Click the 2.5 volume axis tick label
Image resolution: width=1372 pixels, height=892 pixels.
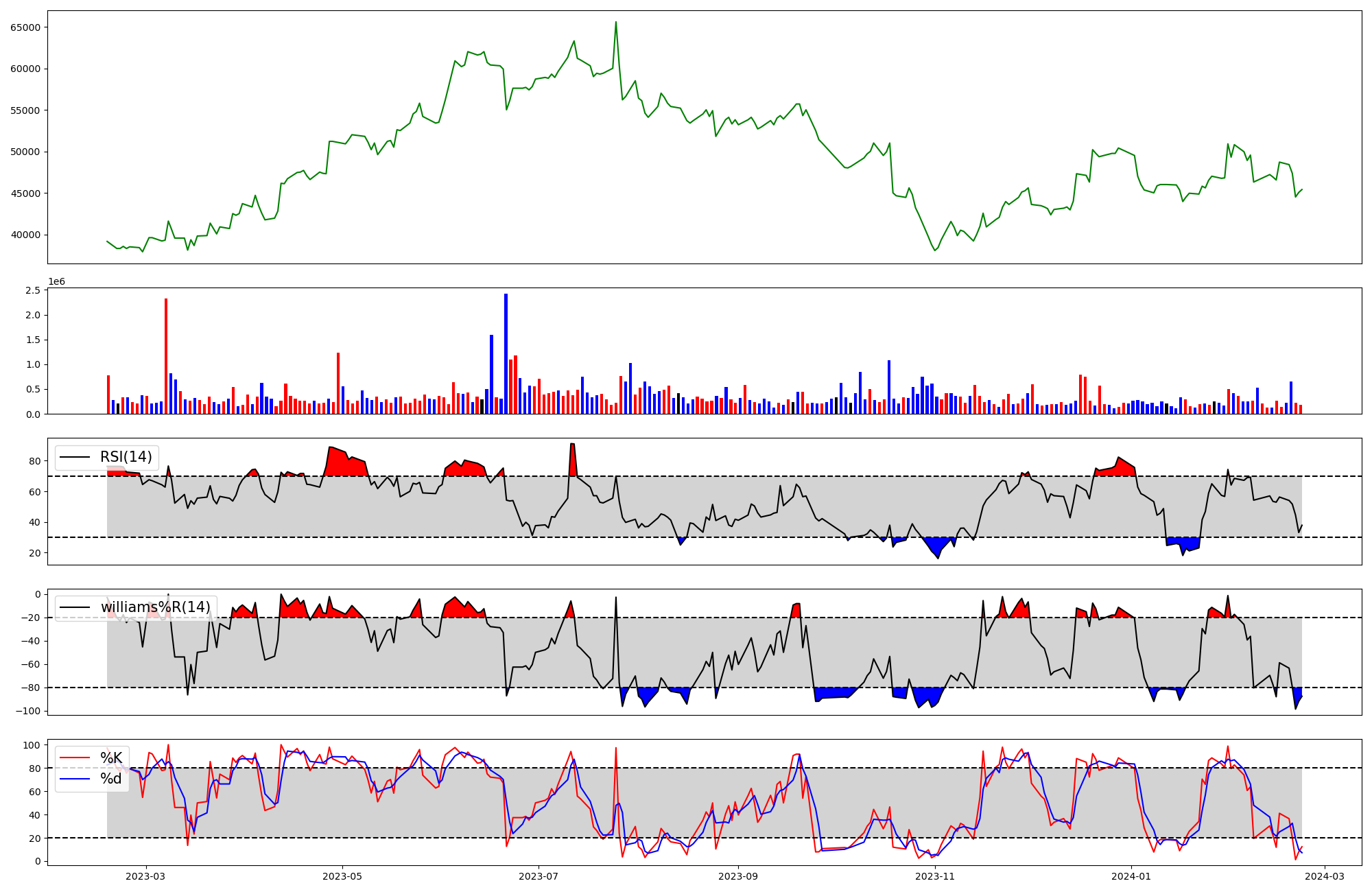point(33,290)
